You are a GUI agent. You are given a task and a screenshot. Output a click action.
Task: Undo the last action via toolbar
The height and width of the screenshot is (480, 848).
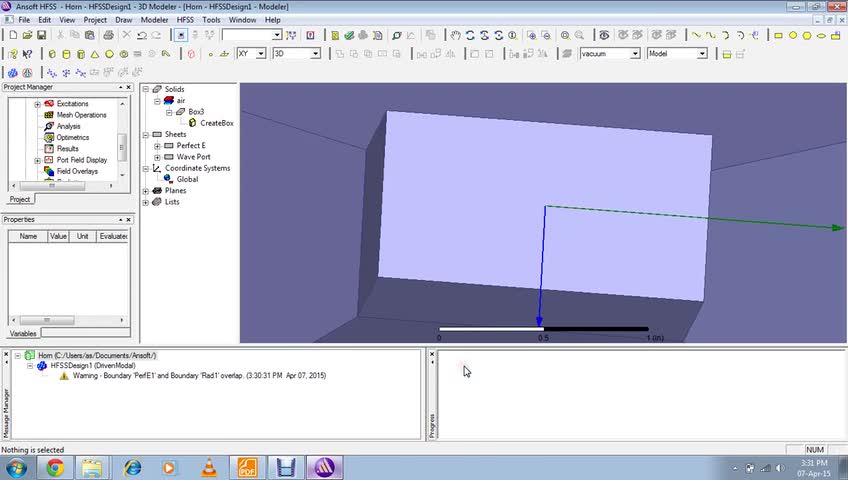pyautogui.click(x=142, y=35)
